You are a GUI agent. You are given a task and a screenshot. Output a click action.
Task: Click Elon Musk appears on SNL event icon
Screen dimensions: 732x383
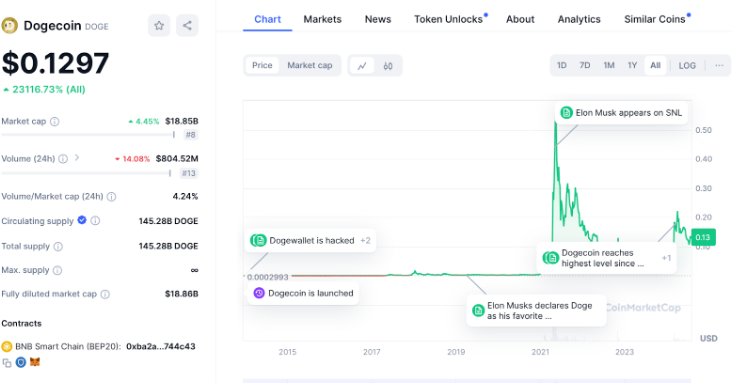pos(566,113)
